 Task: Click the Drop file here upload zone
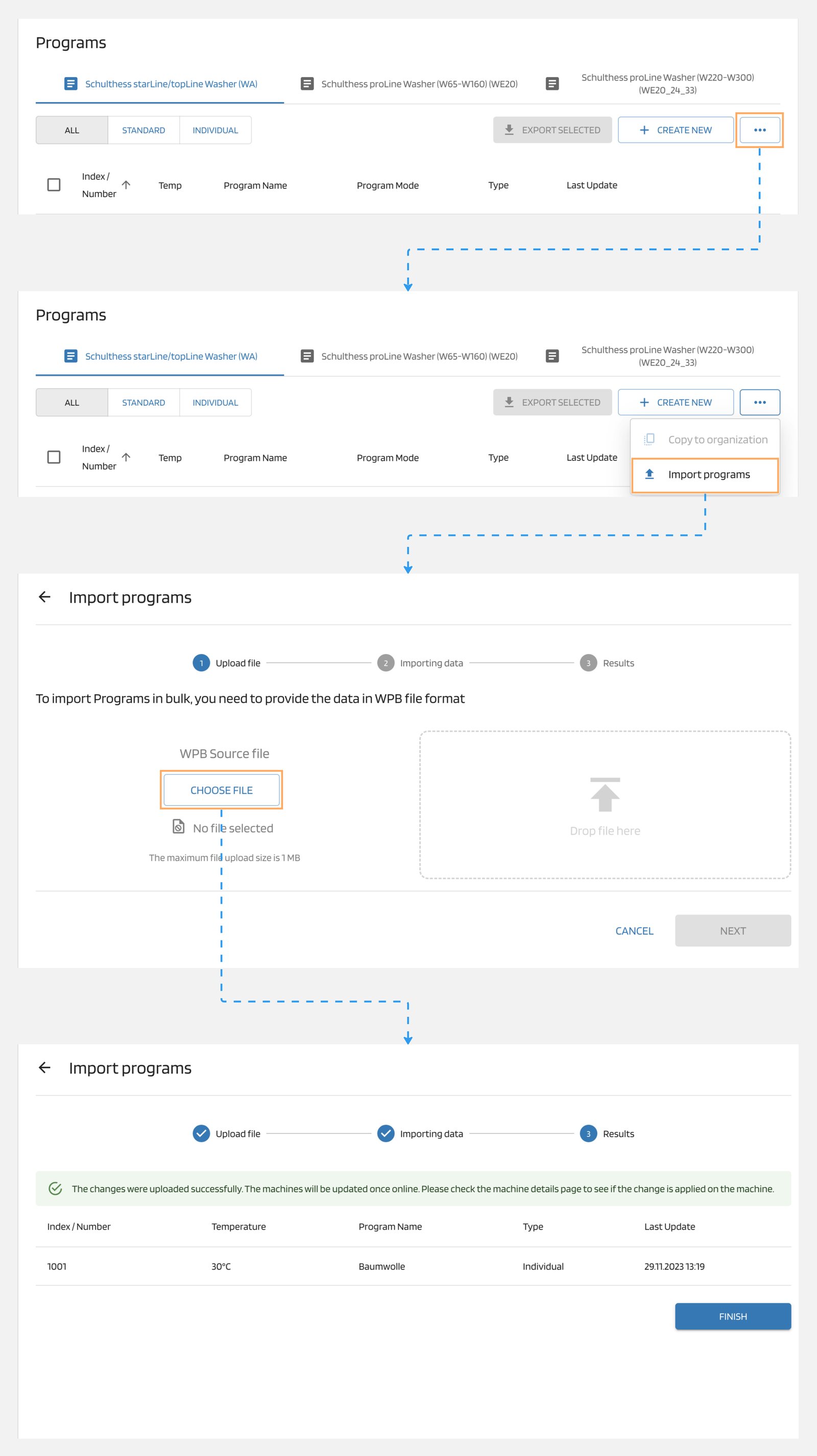pos(605,805)
